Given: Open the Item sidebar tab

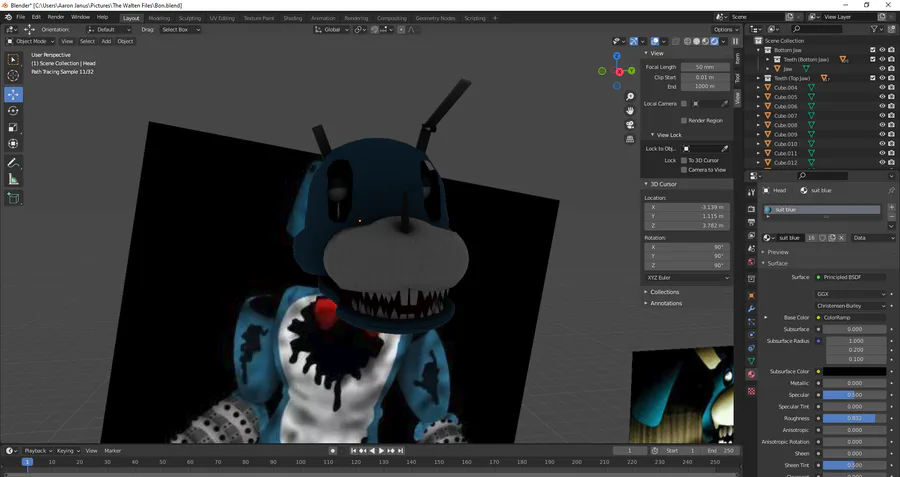Looking at the screenshot, I should pyautogui.click(x=738, y=59).
